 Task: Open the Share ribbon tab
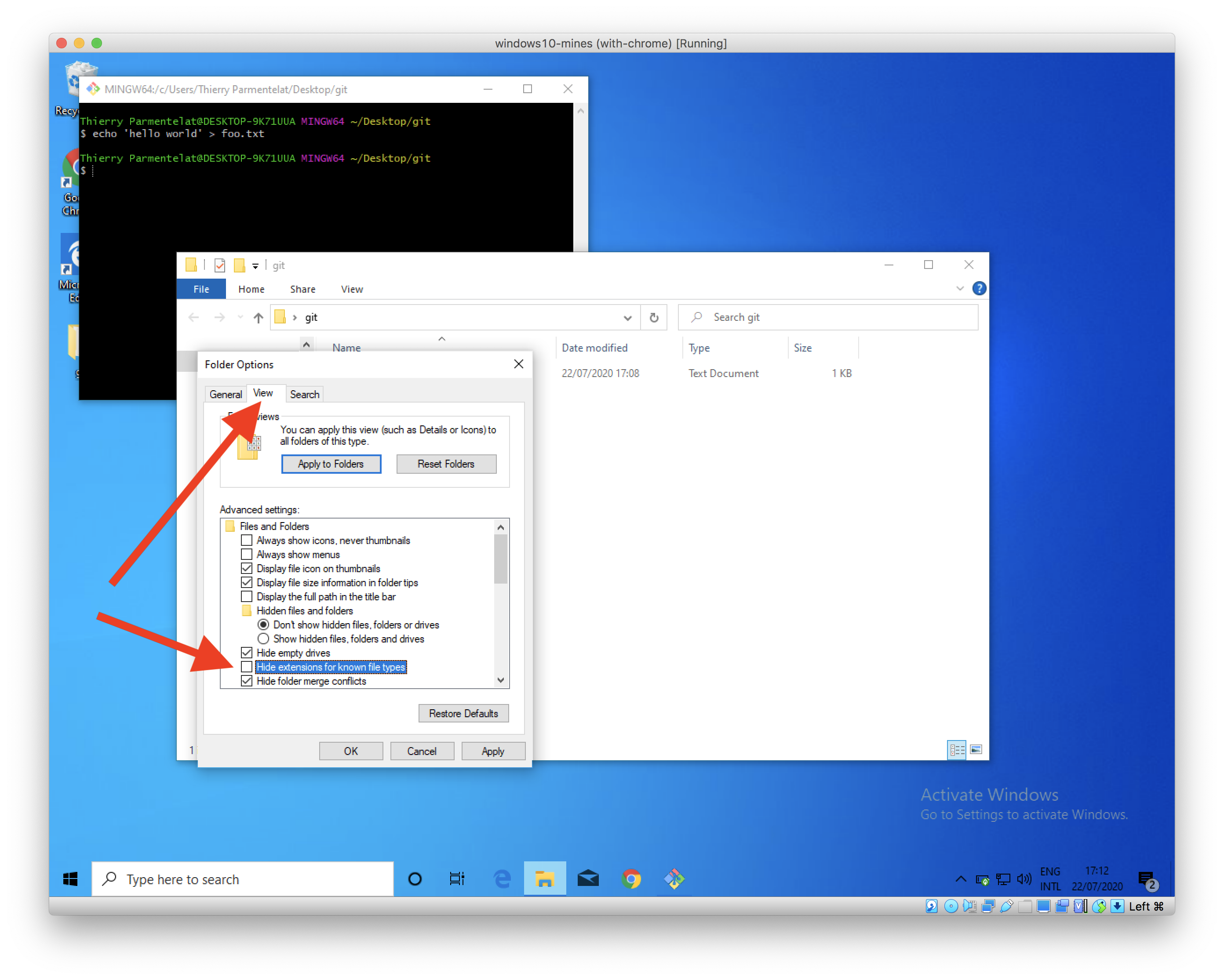point(302,289)
